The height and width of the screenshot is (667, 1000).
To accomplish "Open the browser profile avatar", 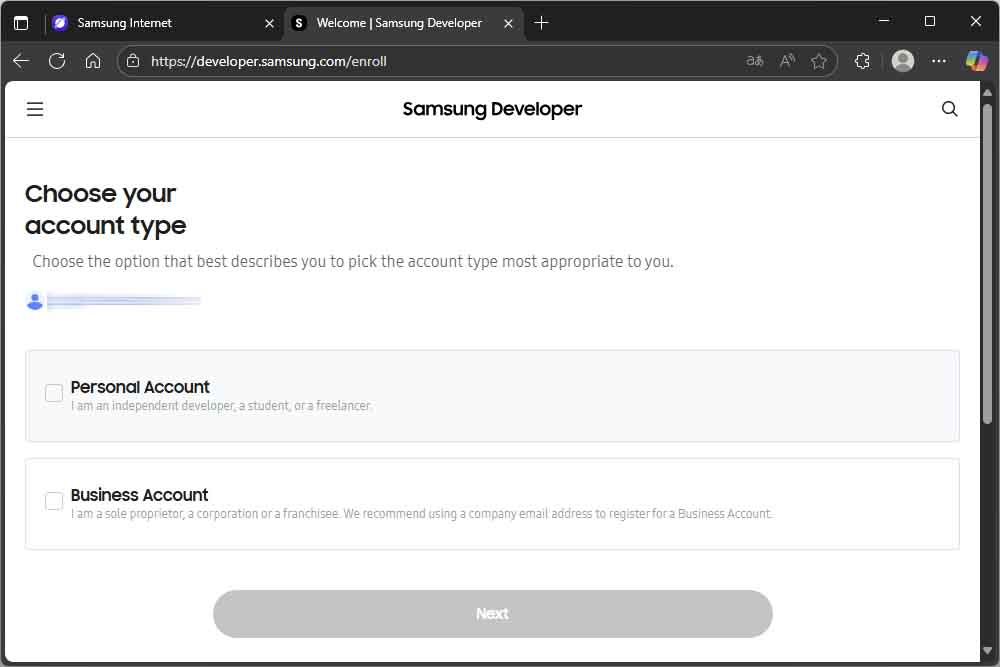I will pos(902,61).
